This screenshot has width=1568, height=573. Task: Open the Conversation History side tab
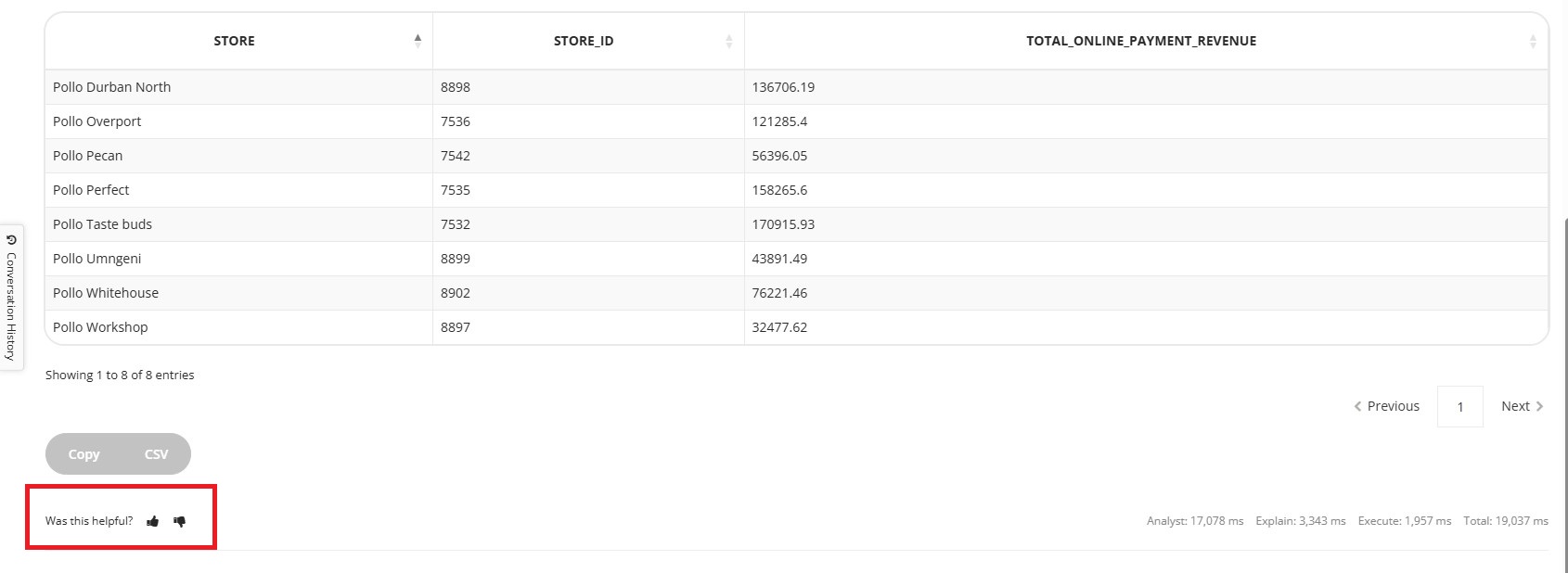(11, 299)
